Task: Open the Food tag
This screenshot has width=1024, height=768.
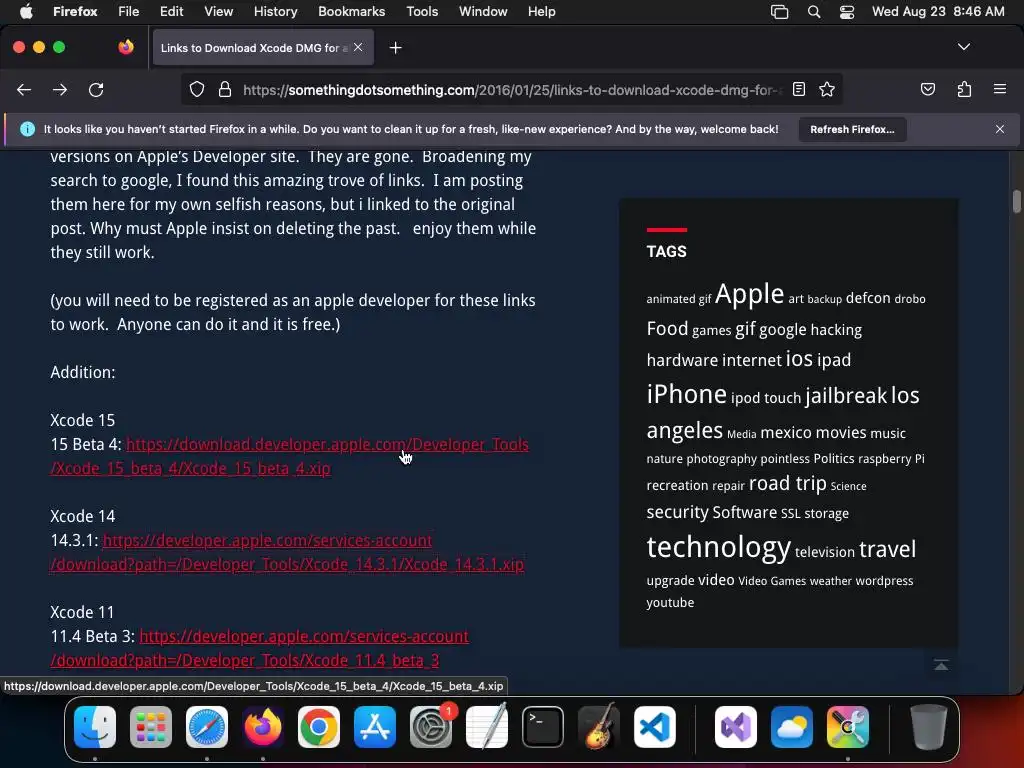Action: click(x=667, y=328)
